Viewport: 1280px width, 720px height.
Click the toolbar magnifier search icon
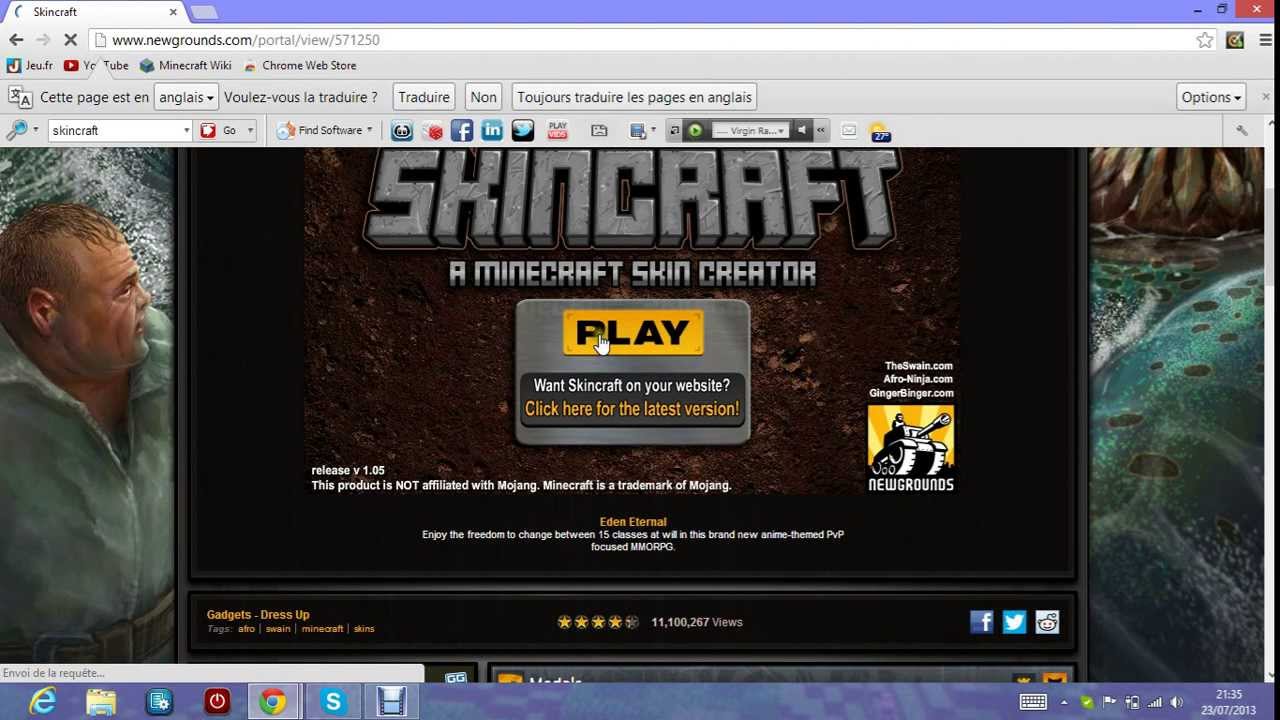pos(16,130)
